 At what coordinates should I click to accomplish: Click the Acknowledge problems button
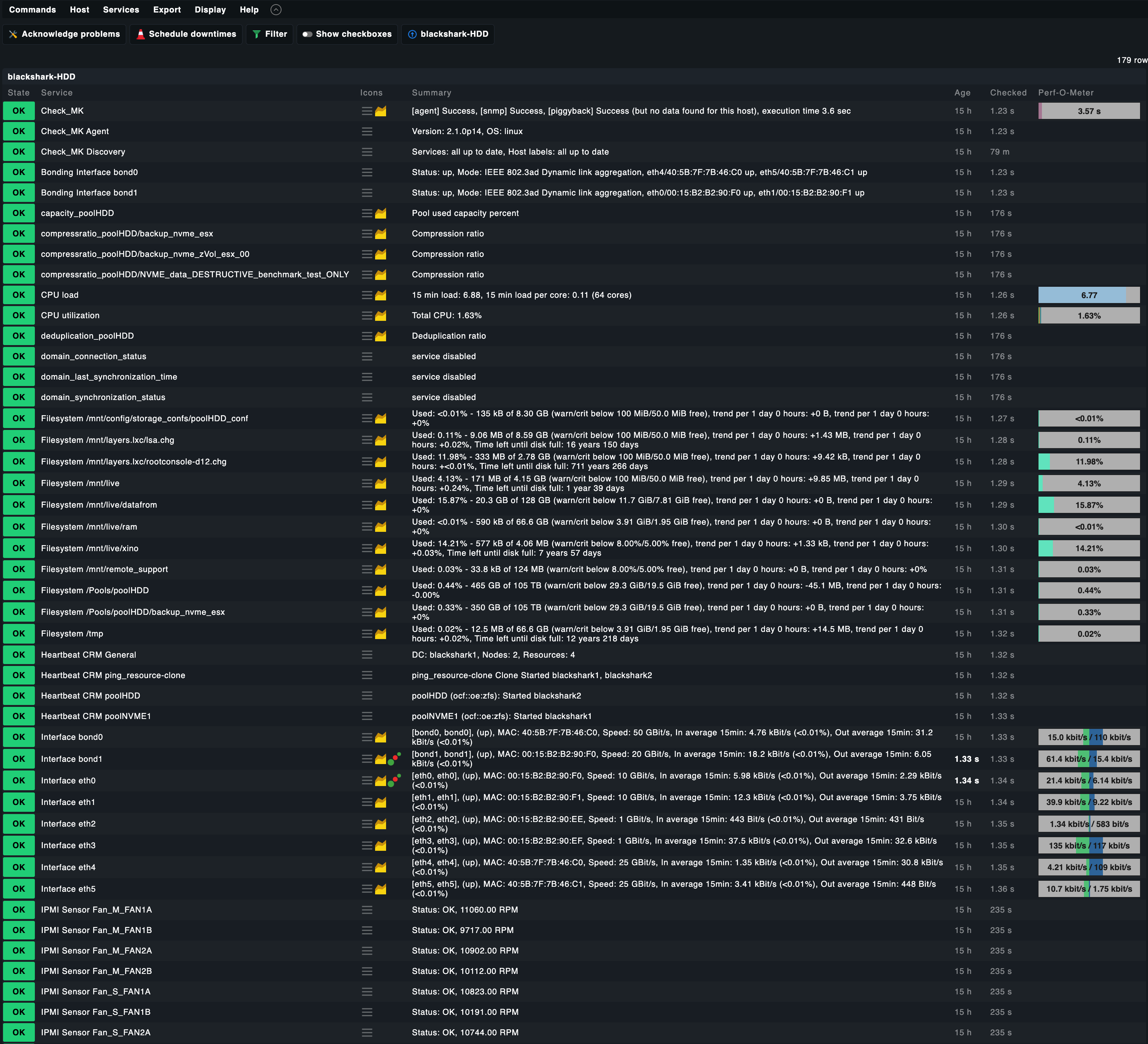coord(64,34)
